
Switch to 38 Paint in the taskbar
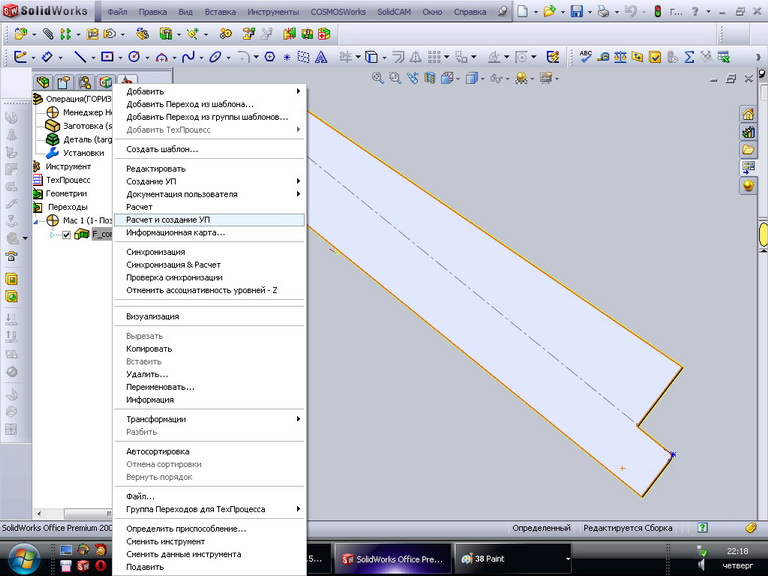tap(490, 558)
